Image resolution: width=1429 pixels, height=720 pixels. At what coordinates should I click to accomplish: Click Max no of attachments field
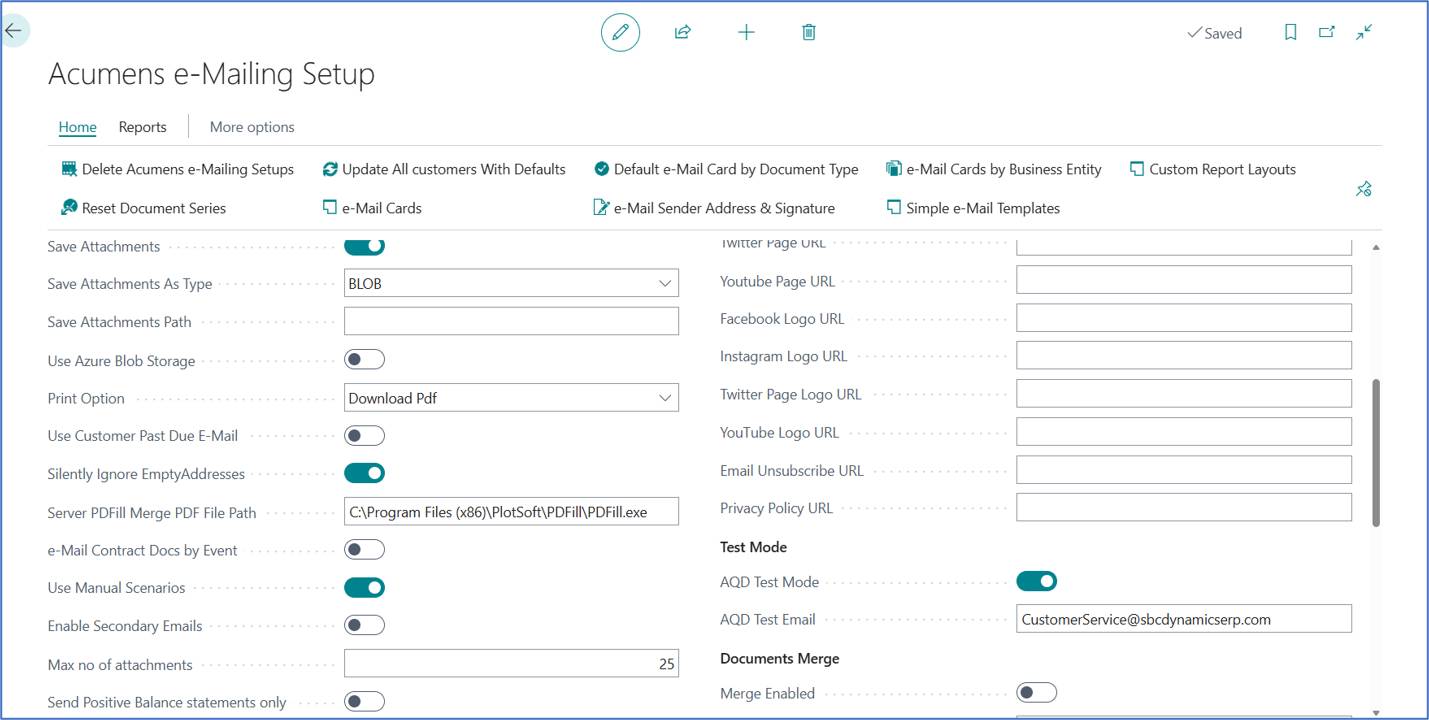point(511,663)
